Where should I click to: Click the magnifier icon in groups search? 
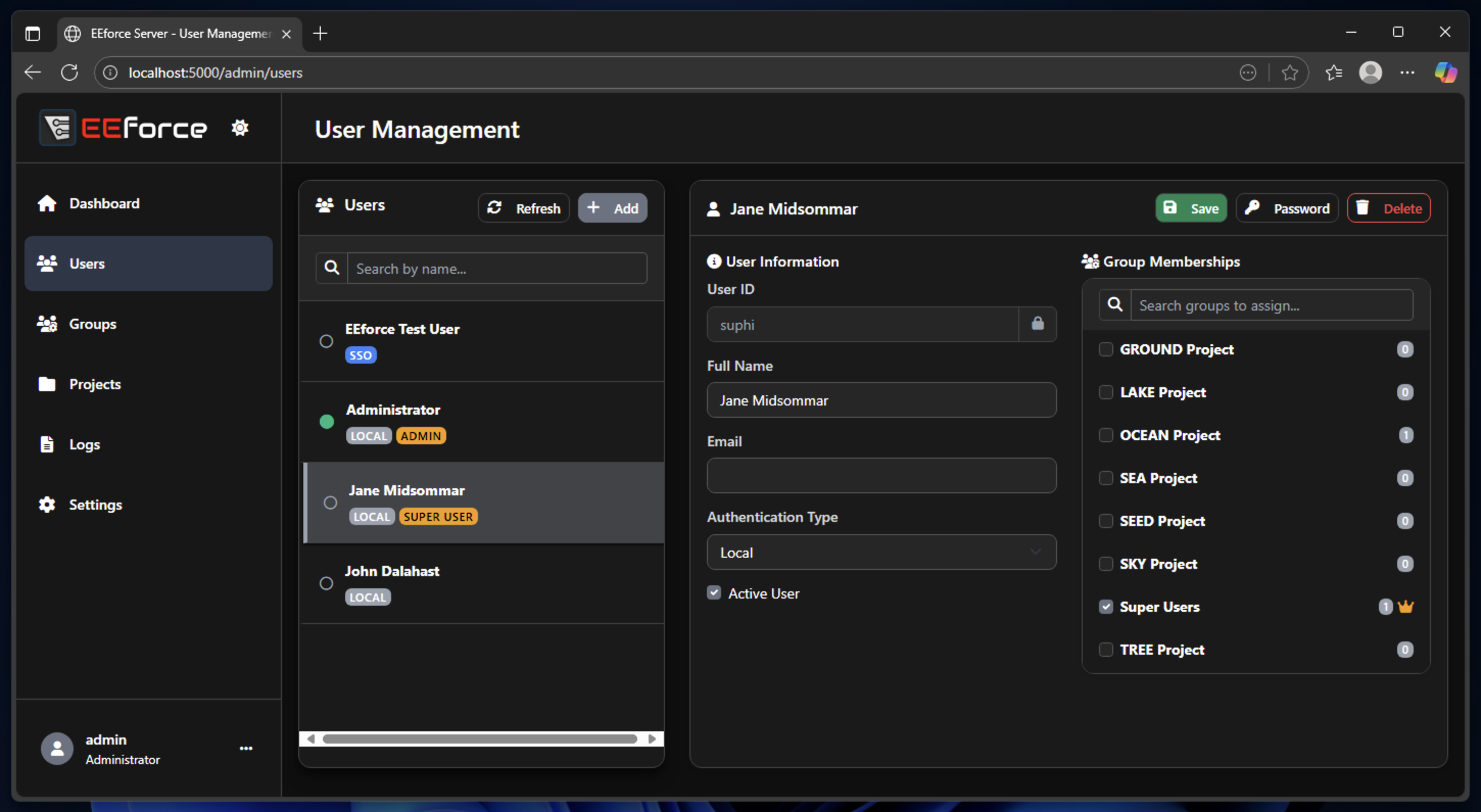click(1115, 305)
